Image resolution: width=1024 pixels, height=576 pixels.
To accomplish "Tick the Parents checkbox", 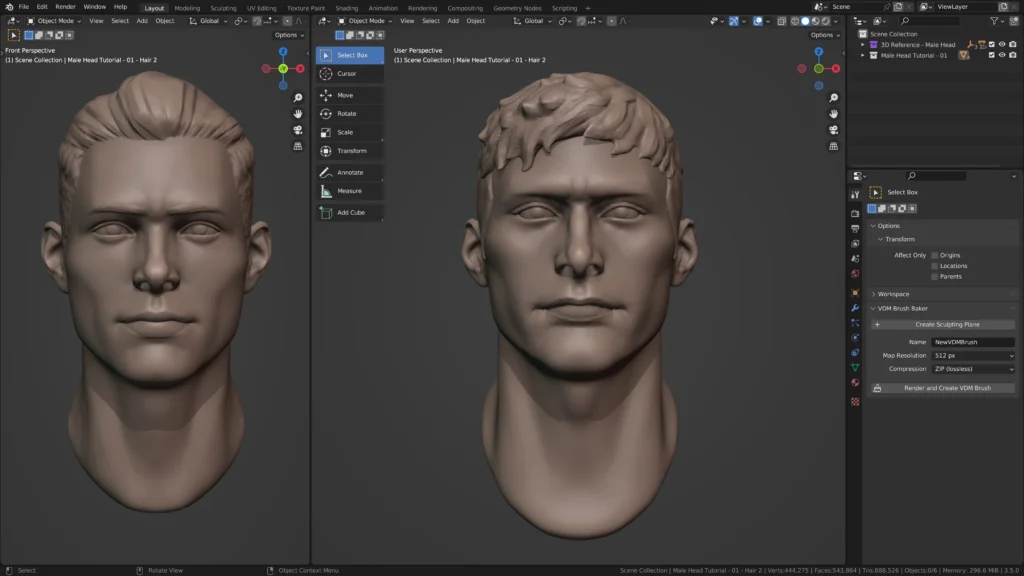I will [x=935, y=276].
